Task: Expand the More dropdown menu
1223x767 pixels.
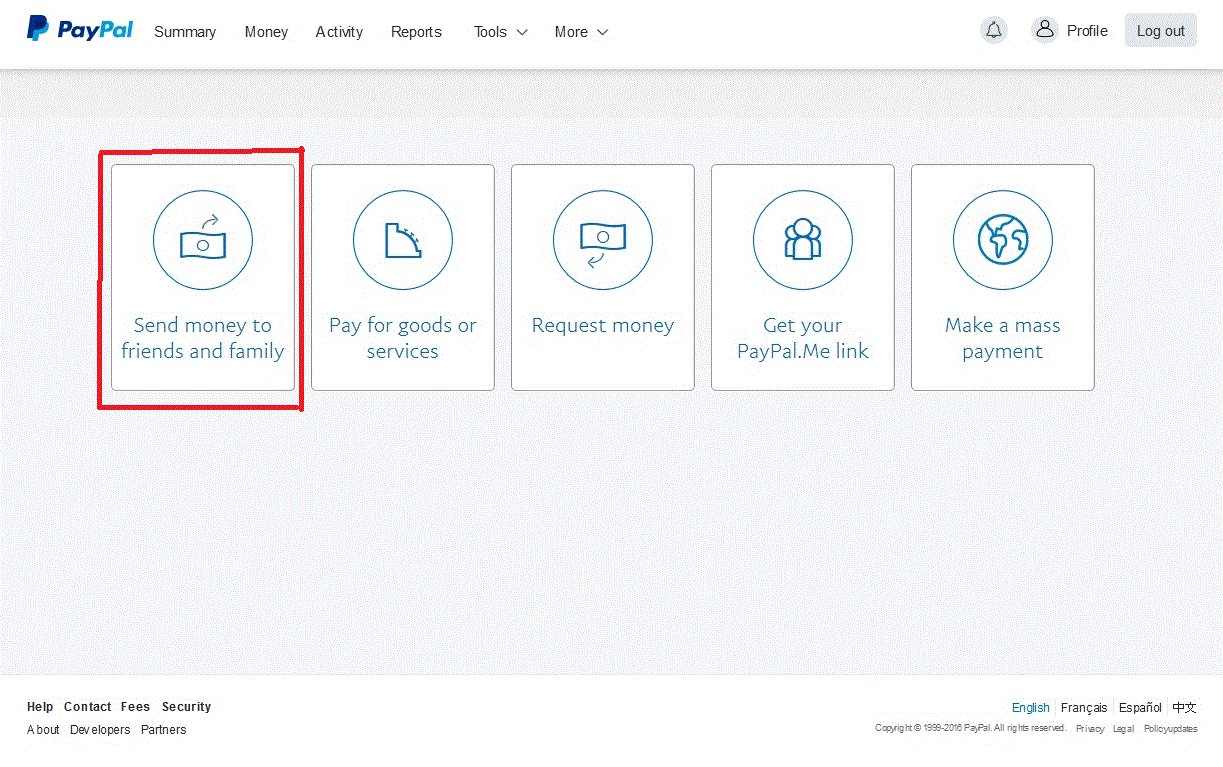Action: pyautogui.click(x=581, y=32)
